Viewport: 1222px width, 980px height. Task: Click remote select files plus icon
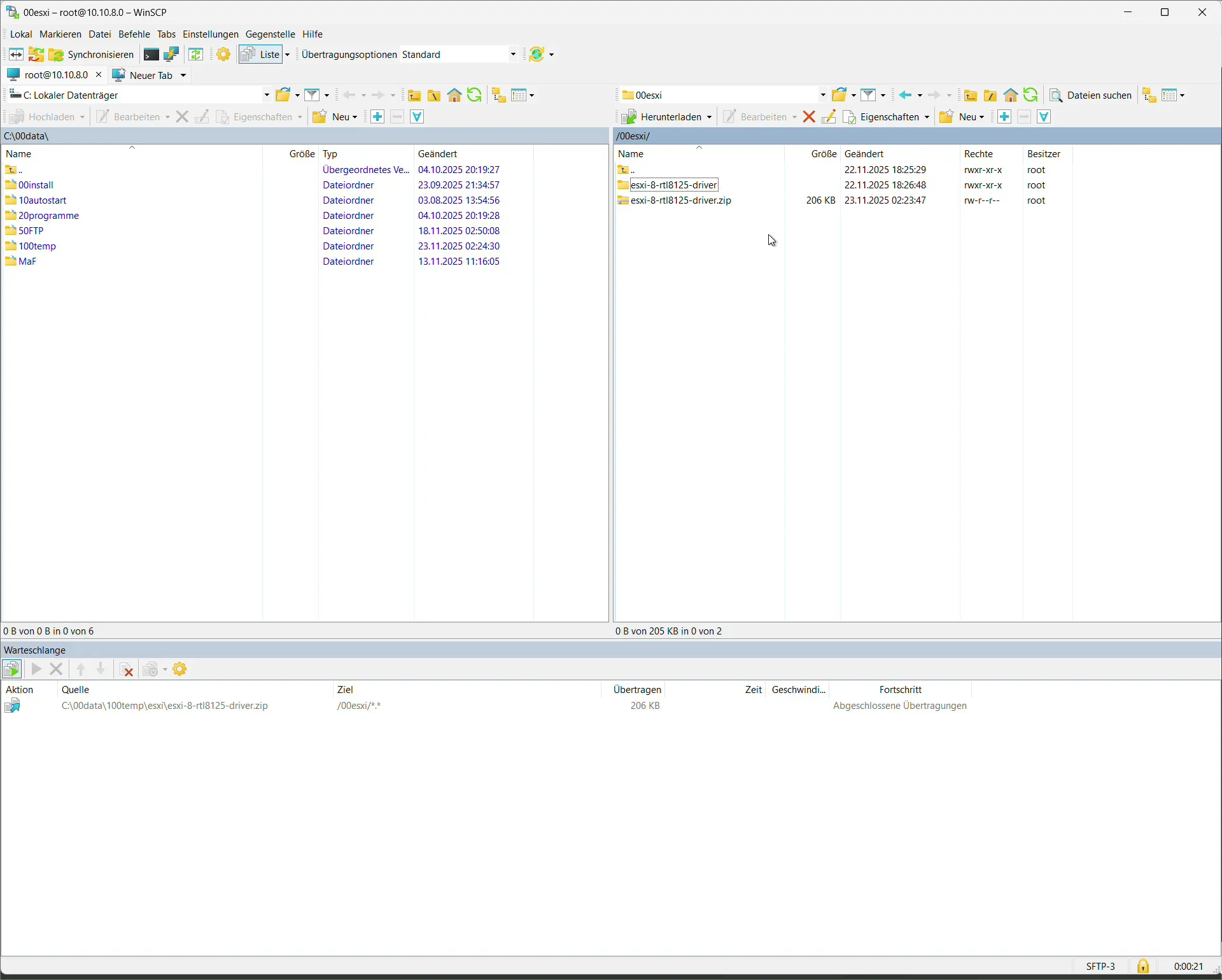pos(1005,117)
